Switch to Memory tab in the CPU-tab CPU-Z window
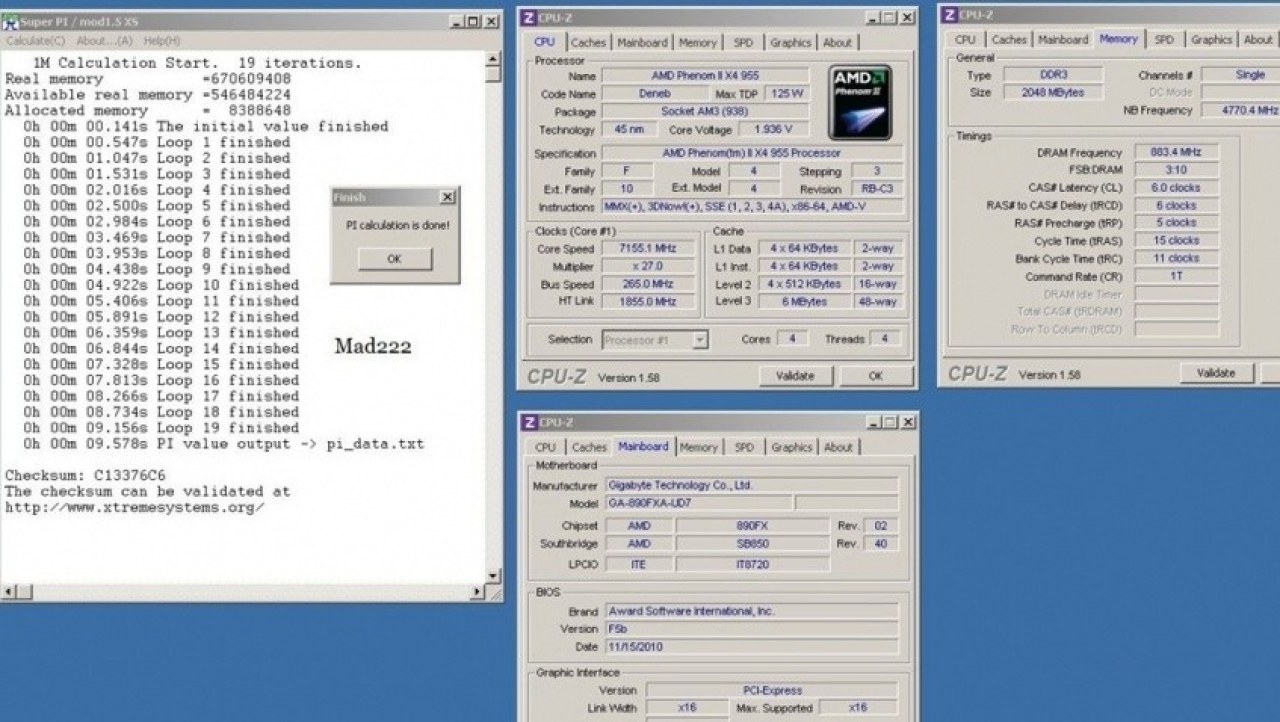The image size is (1280, 722). [x=698, y=43]
